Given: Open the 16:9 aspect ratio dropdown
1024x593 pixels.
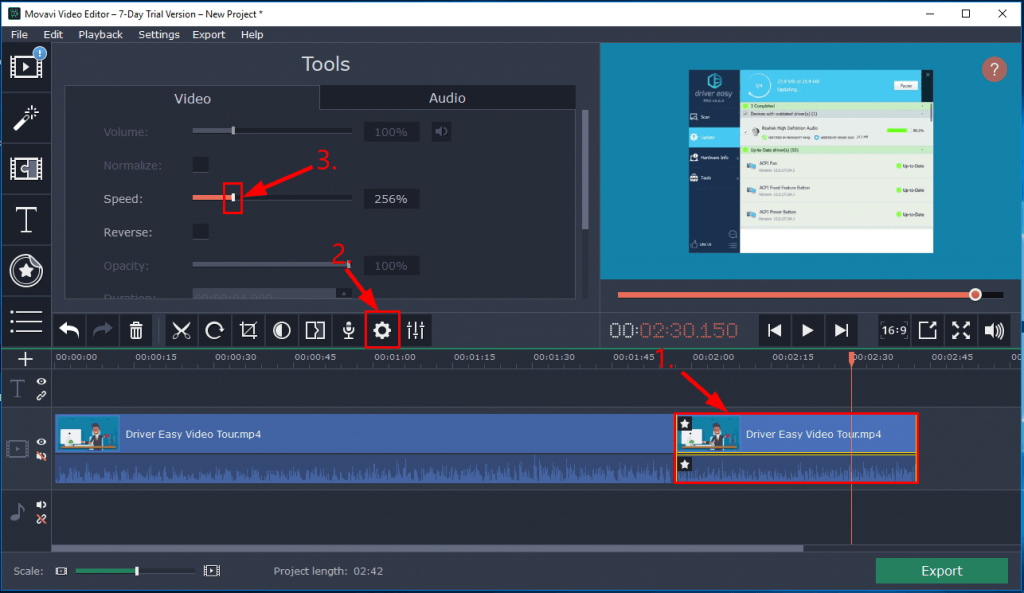Looking at the screenshot, I should [893, 330].
